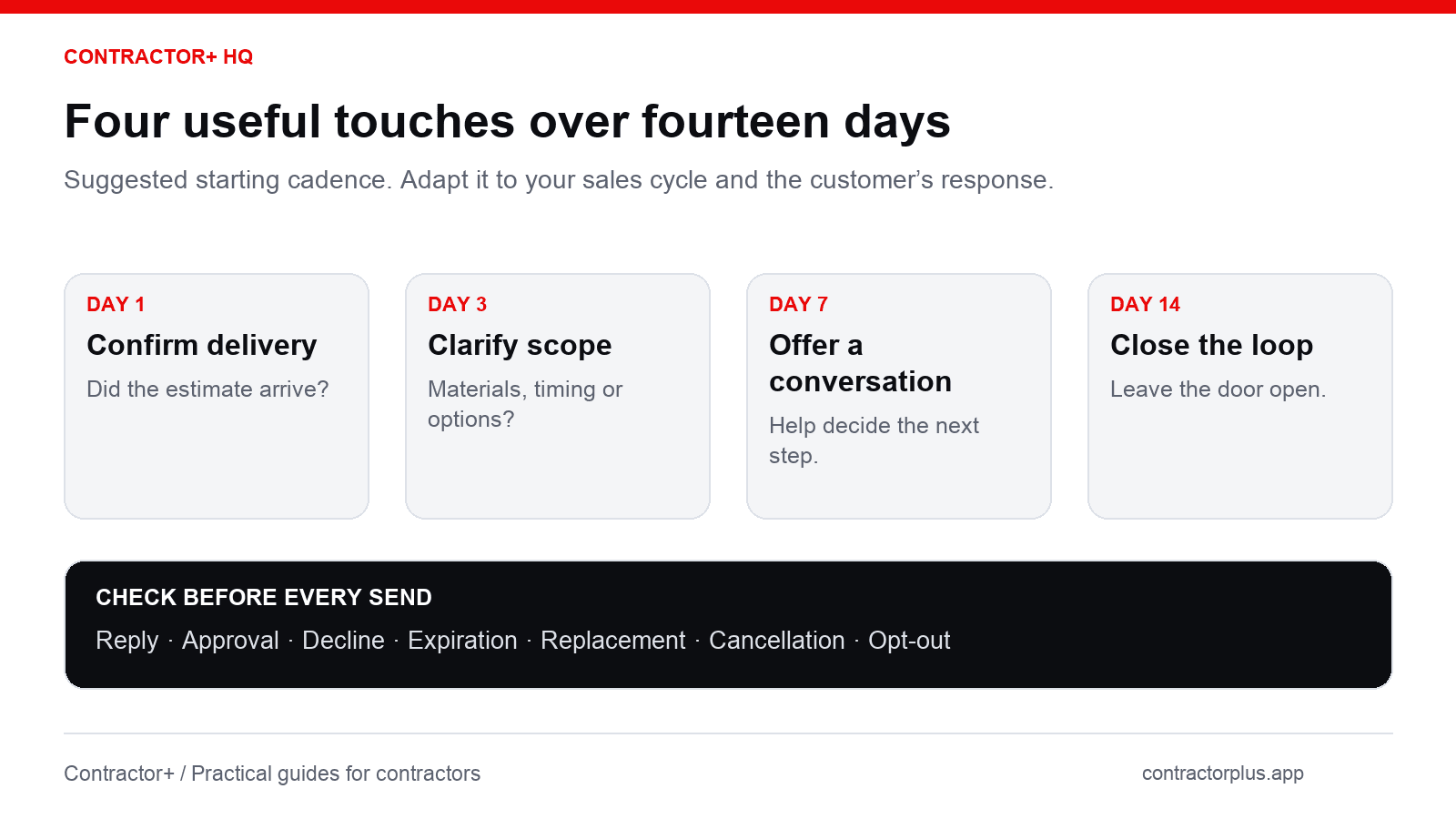Click the CONTRACTOR+ HQ header label

(158, 56)
